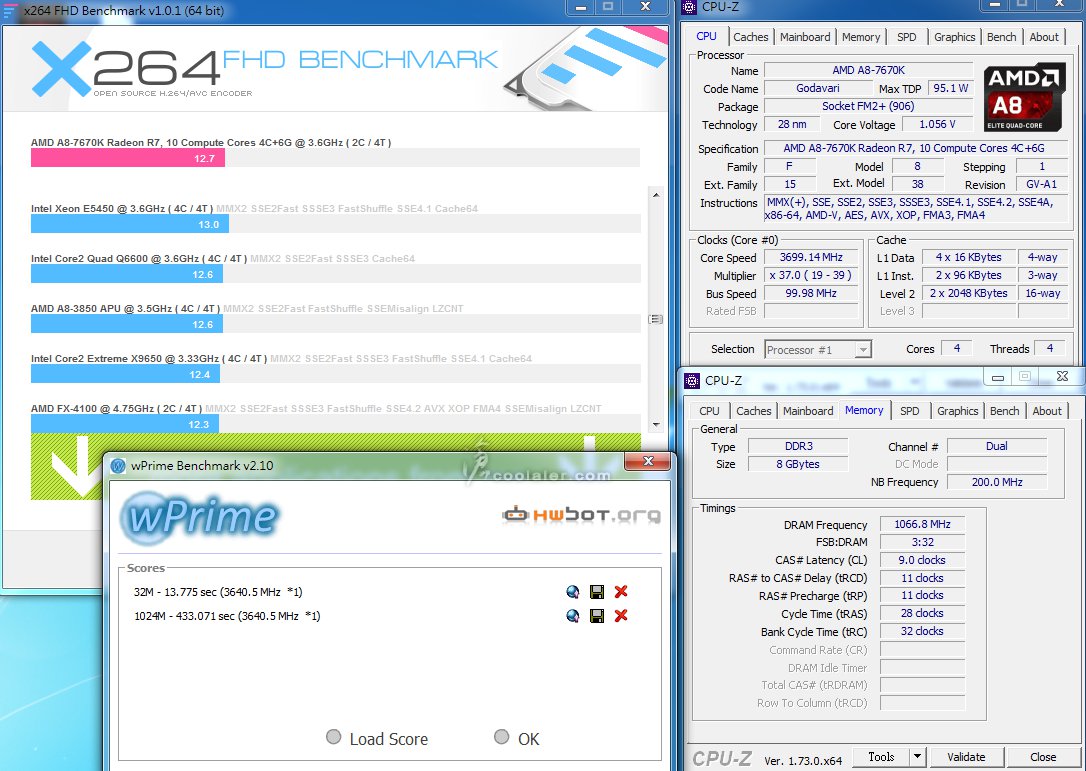Image resolution: width=1086 pixels, height=771 pixels.
Task: Open HWBOT submit globe icon for 1024M score
Action: [573, 616]
